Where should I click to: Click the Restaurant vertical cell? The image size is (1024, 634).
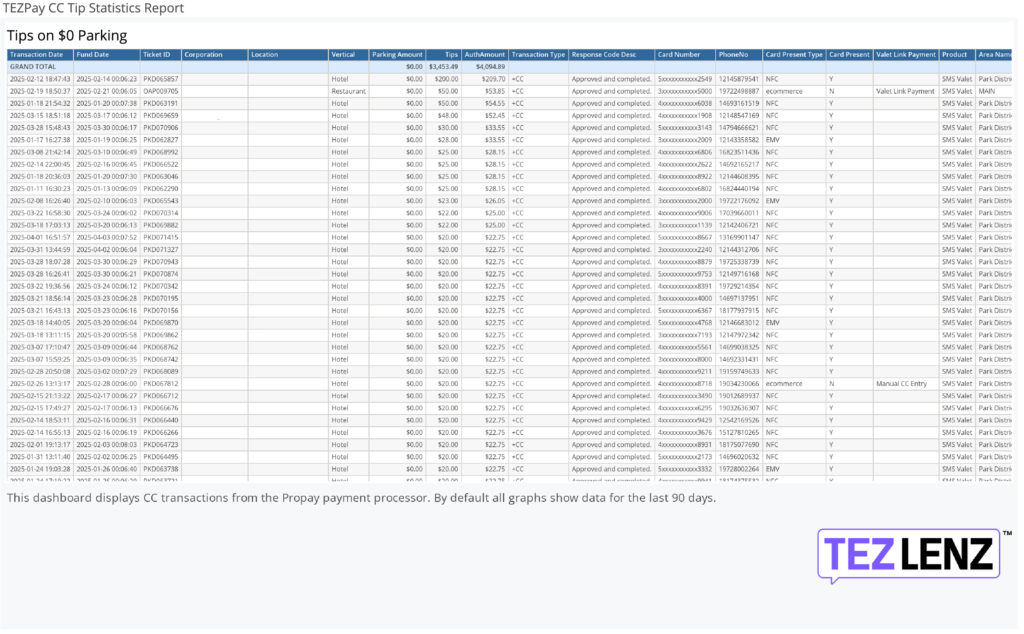tap(348, 91)
